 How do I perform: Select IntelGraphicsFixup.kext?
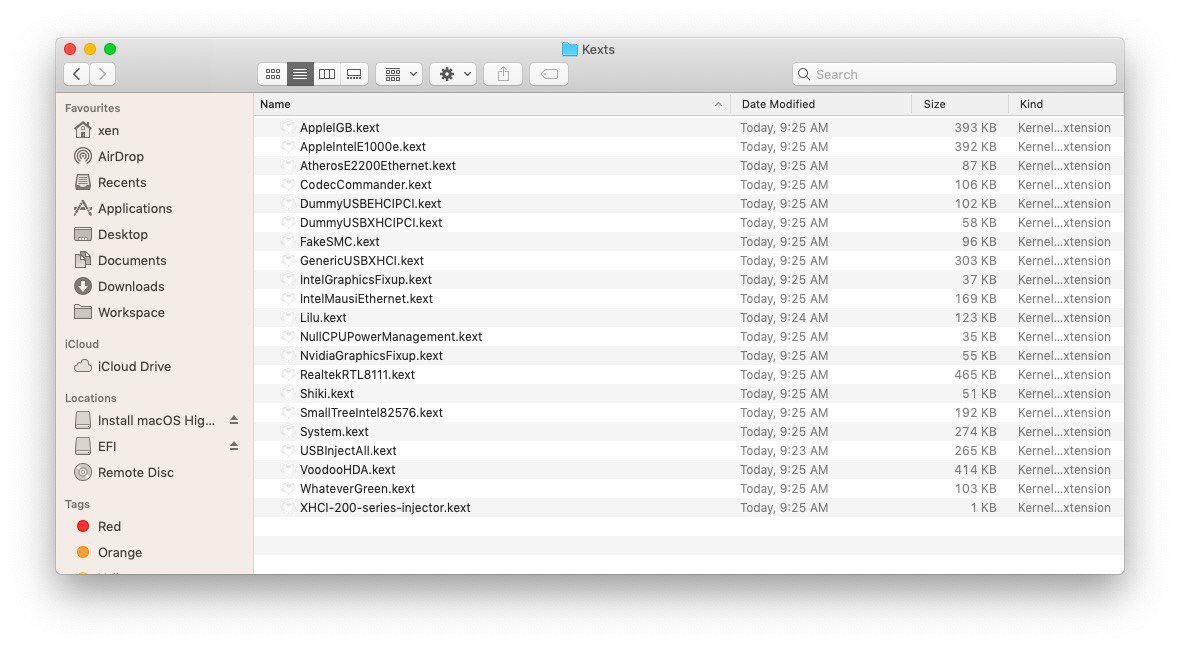tap(366, 280)
